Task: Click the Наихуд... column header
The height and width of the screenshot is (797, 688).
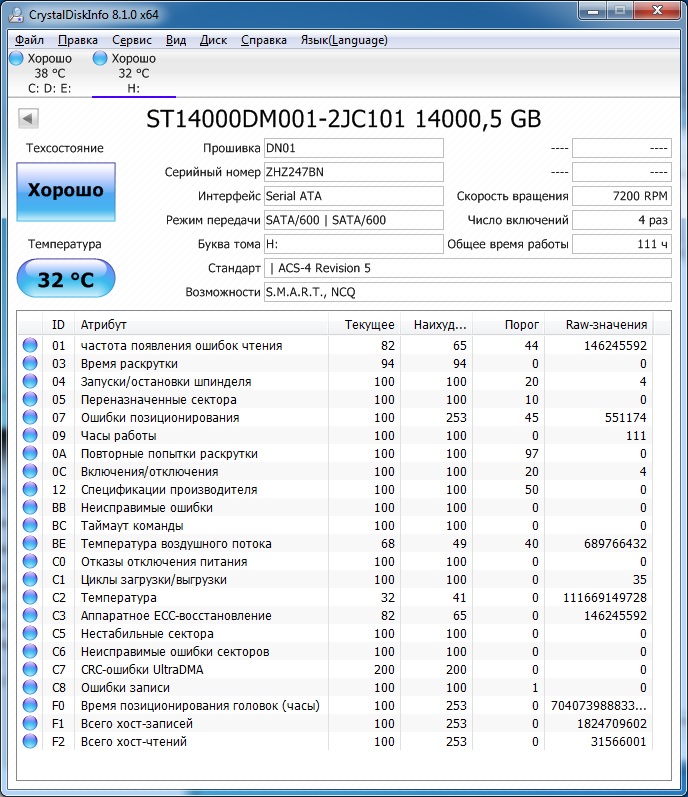Action: [x=436, y=324]
